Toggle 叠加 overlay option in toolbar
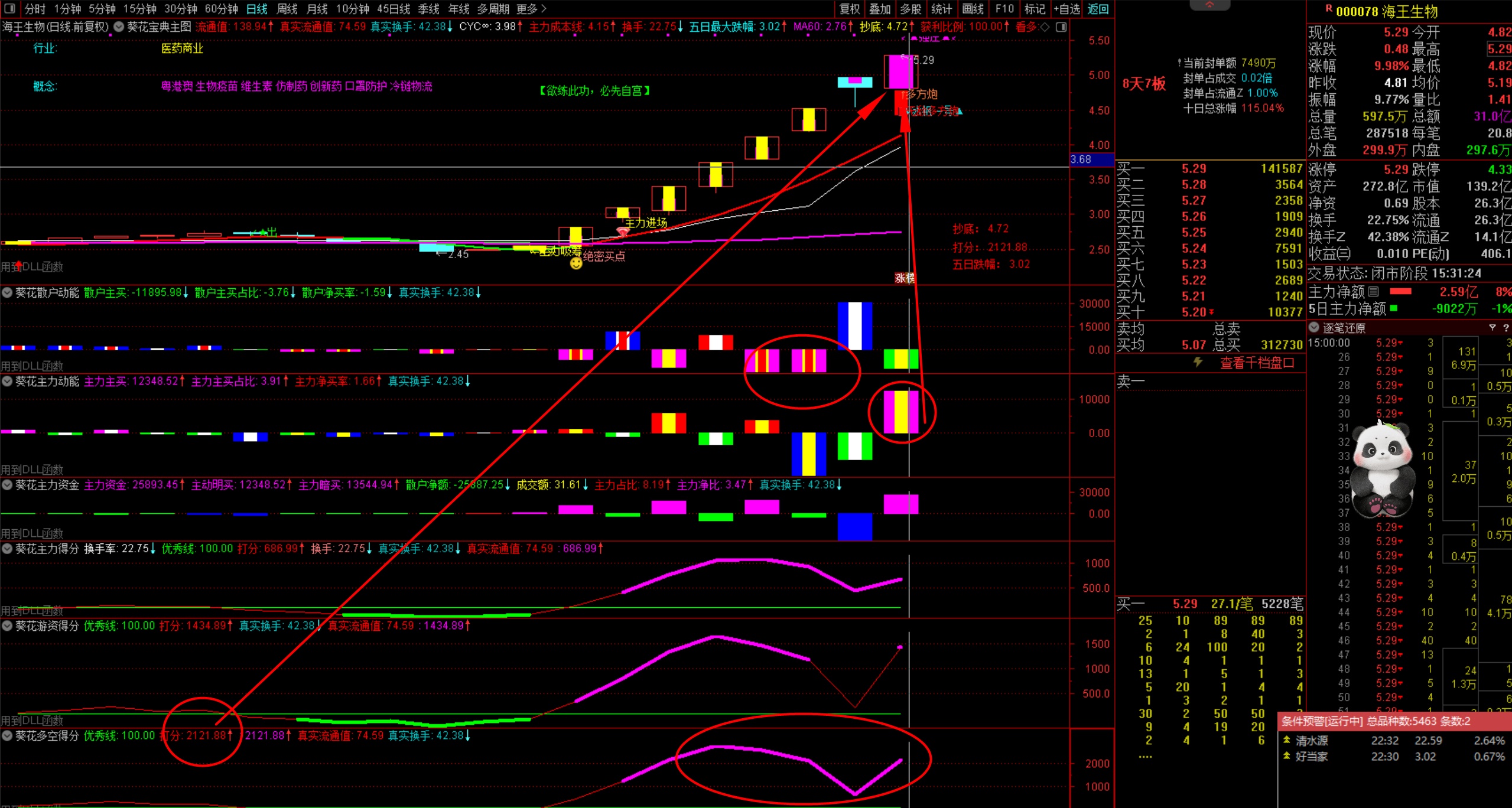Image resolution: width=1512 pixels, height=808 pixels. click(880, 9)
